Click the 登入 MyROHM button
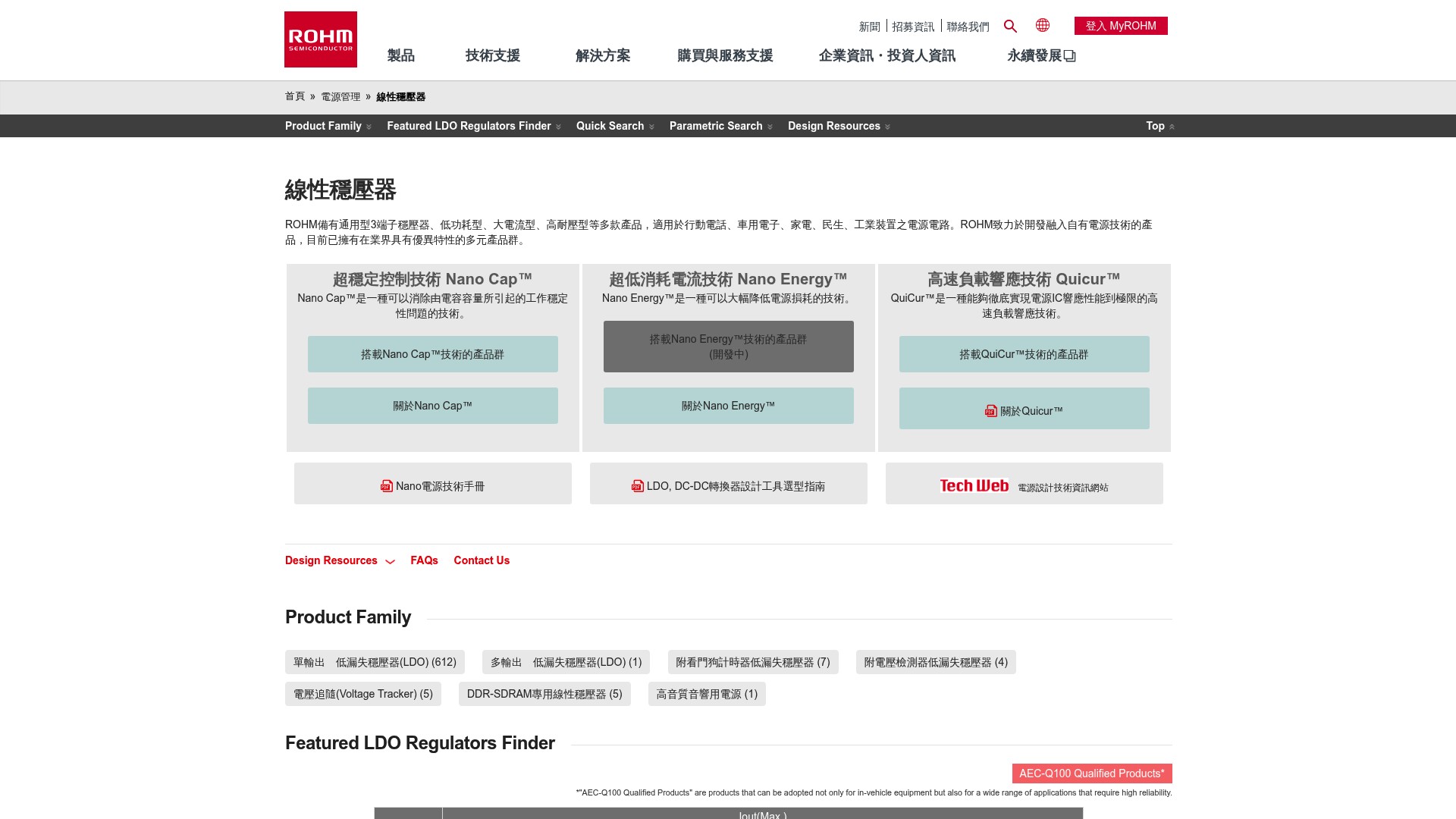This screenshot has width=1456, height=819. coord(1121,26)
